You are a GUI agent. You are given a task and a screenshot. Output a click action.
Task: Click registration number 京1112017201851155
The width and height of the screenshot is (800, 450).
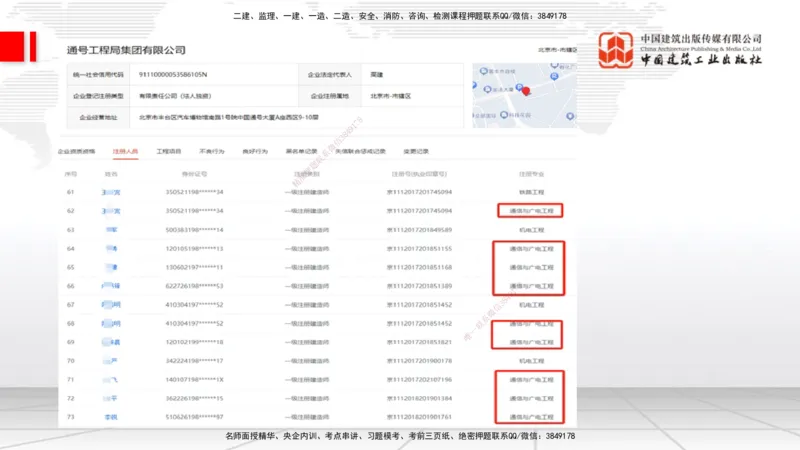(419, 248)
